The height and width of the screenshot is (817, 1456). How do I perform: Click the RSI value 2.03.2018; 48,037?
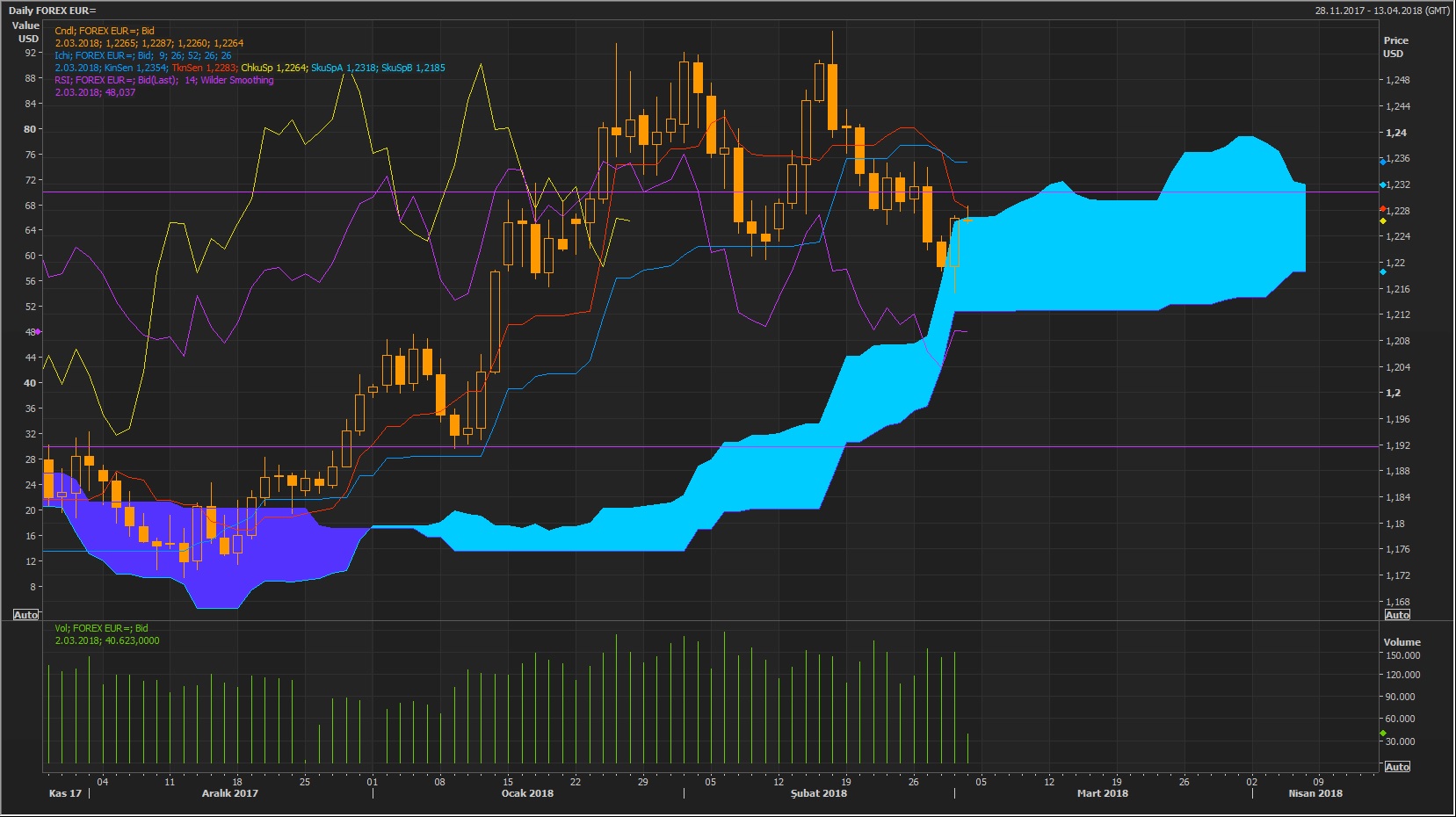95,92
